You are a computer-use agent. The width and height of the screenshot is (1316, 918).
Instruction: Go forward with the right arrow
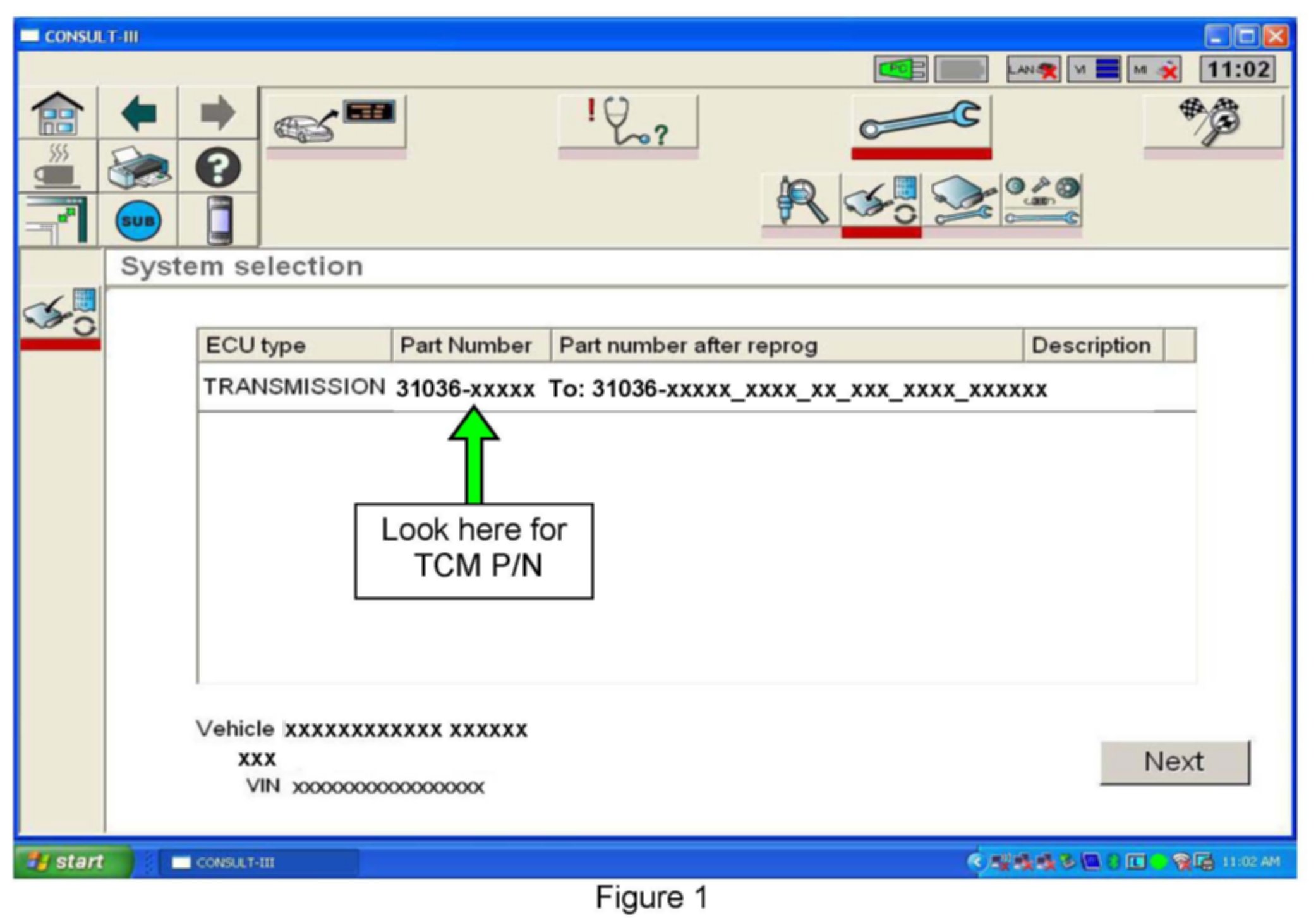[217, 114]
